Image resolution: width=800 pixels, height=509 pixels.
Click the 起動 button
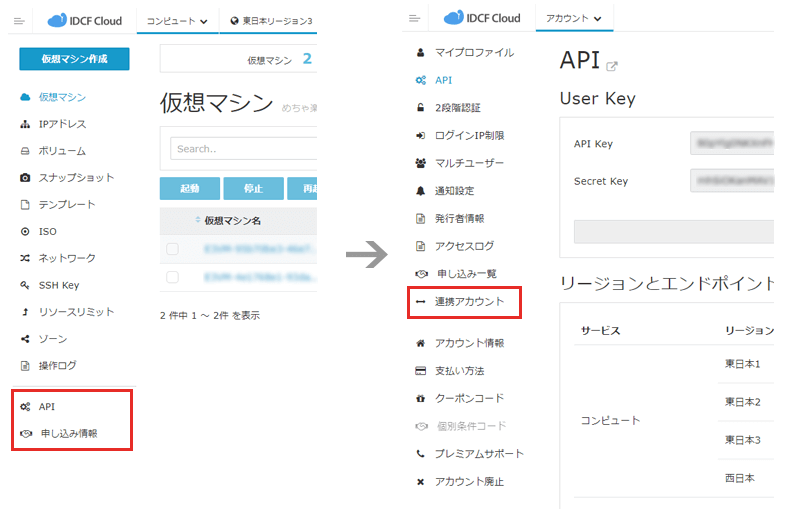[x=189, y=189]
